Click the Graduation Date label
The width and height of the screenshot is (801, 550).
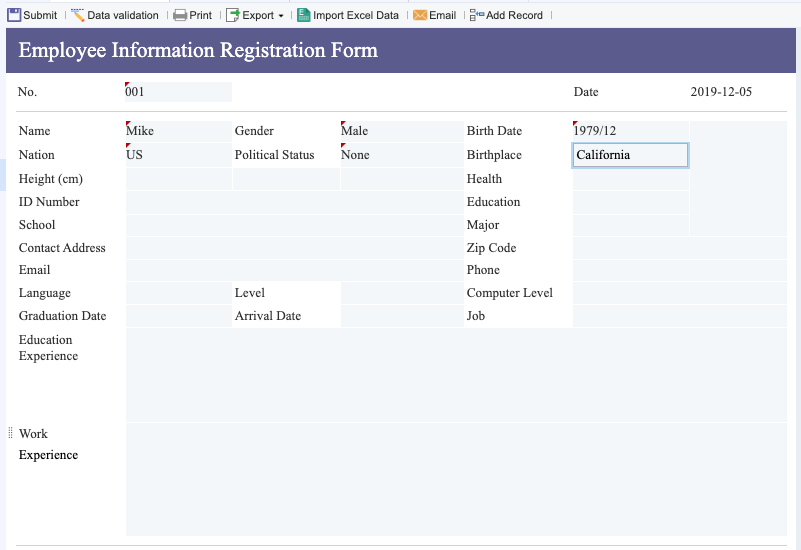click(62, 316)
